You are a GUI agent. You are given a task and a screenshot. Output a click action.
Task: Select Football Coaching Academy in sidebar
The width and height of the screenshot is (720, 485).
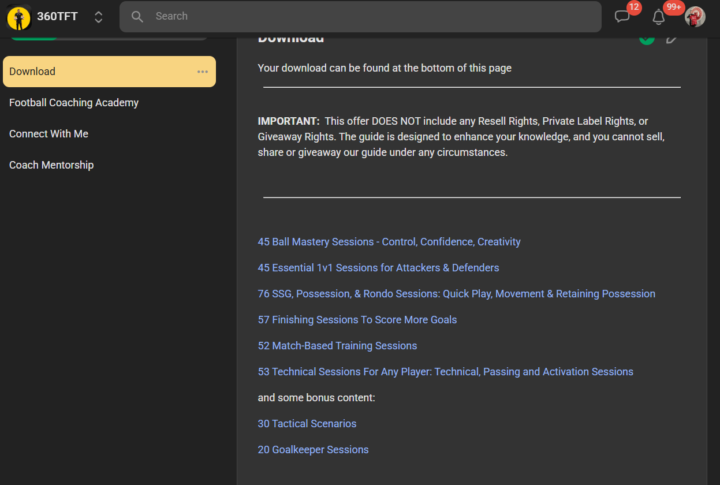74,103
